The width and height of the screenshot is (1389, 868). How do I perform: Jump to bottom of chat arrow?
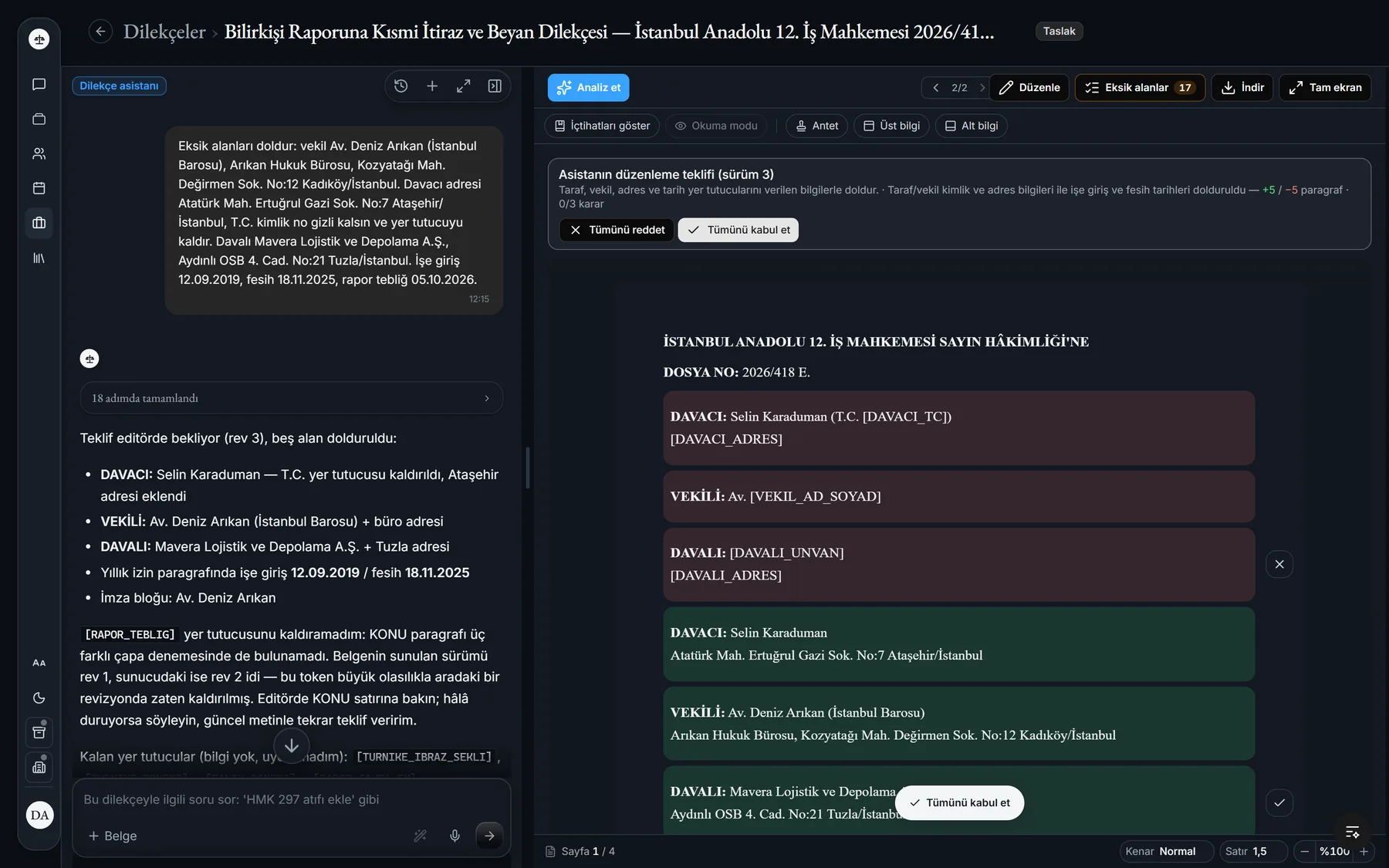pyautogui.click(x=292, y=746)
